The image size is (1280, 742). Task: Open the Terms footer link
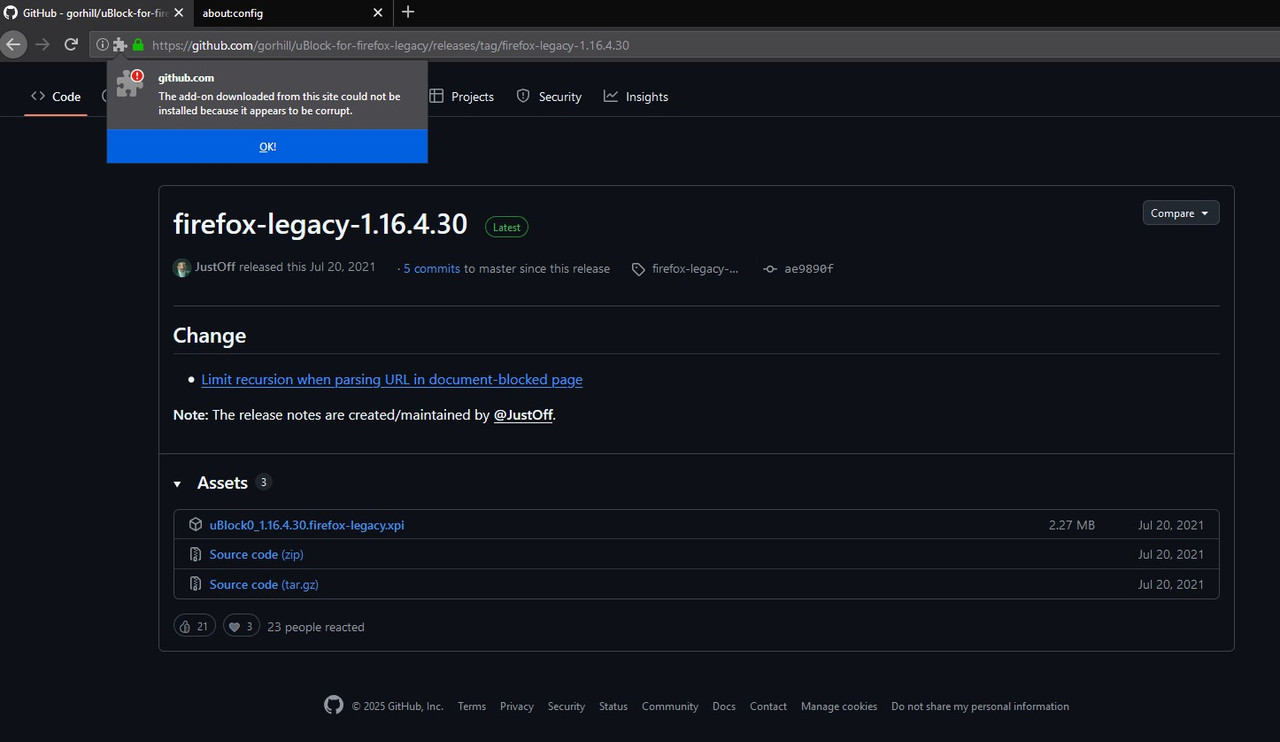[472, 706]
